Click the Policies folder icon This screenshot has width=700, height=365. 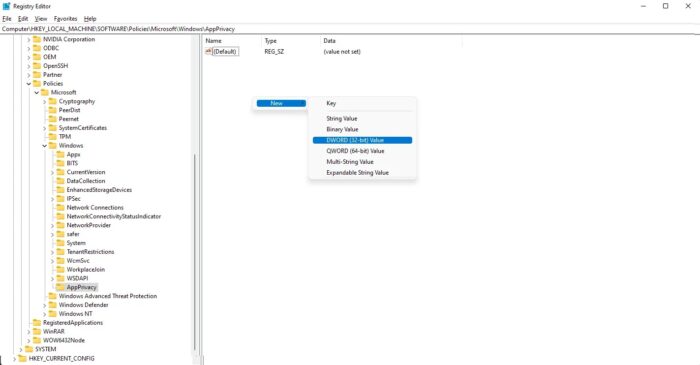(37, 83)
